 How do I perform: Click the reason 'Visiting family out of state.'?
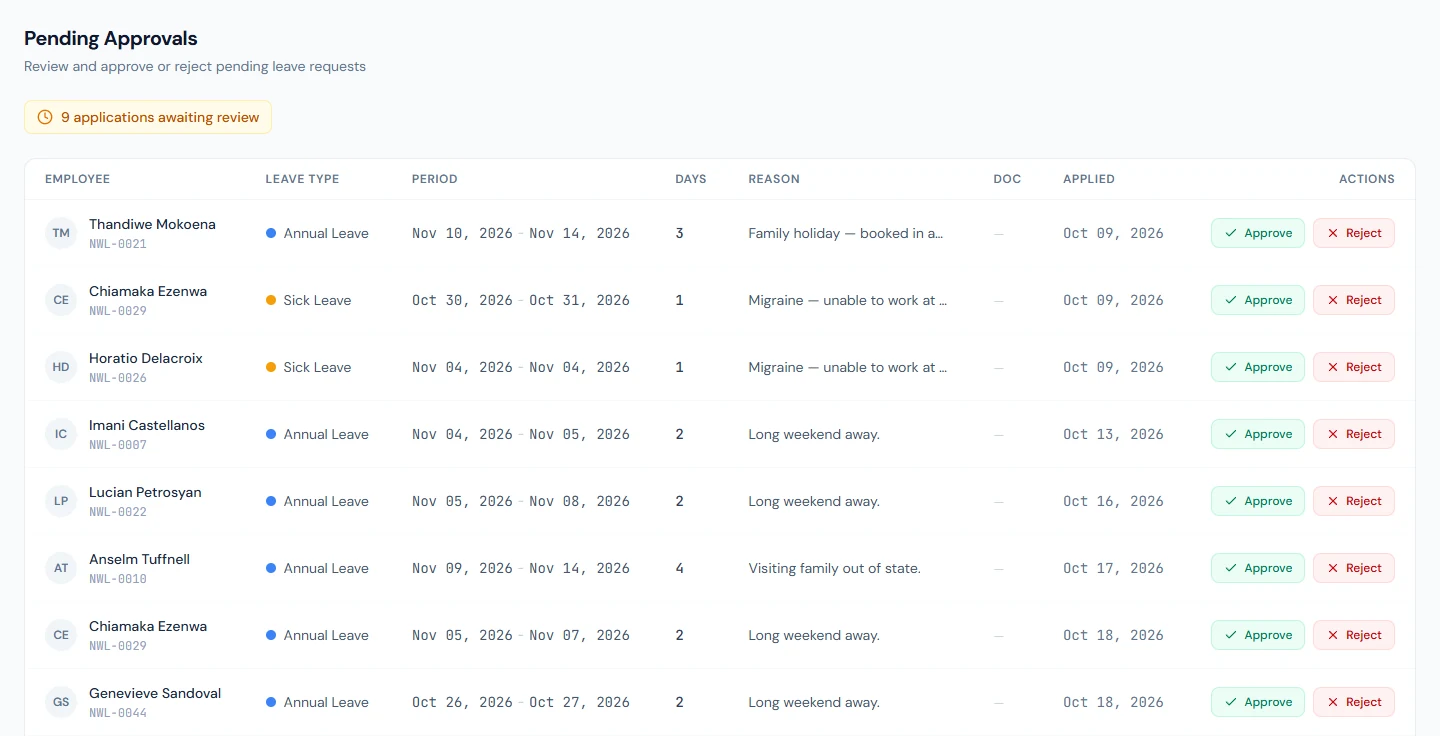pos(834,568)
